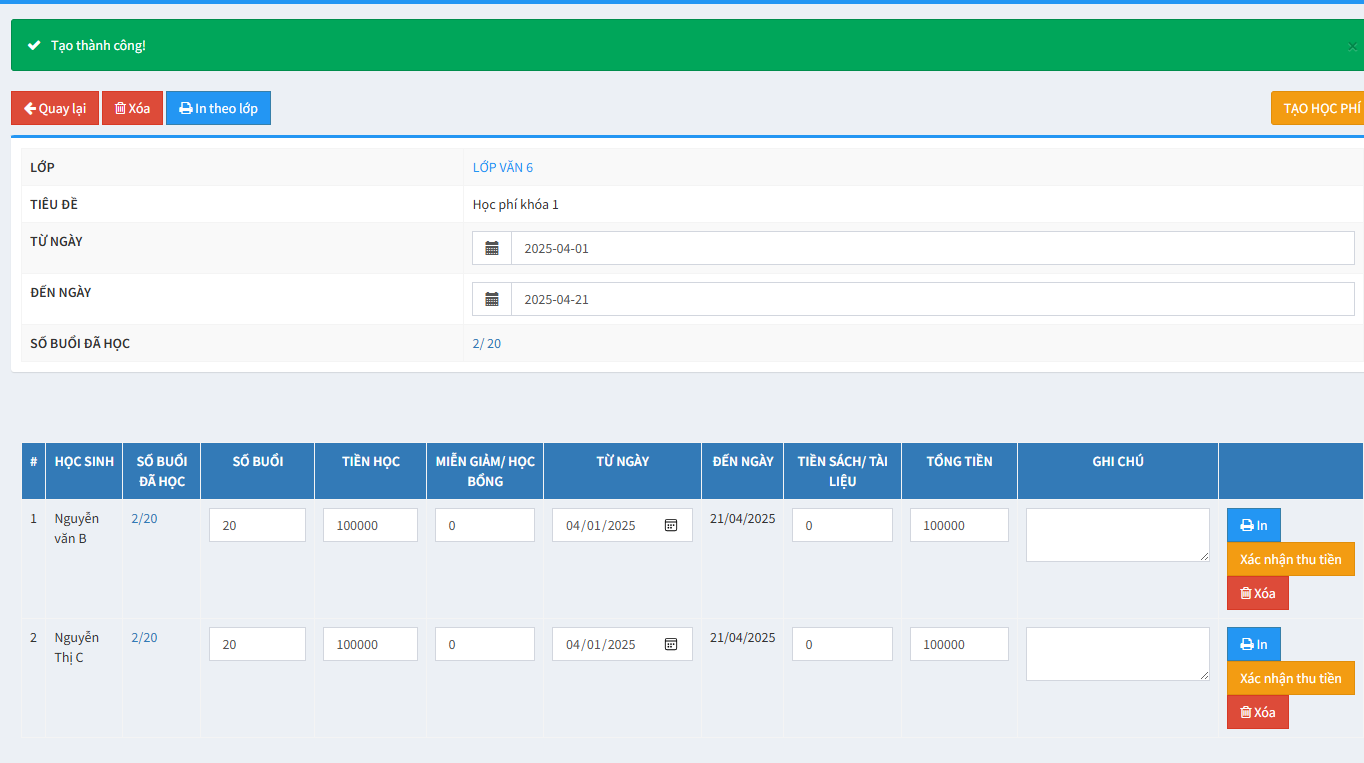
Task: Delete the Nguyễn Thị C fee row
Action: 1257,712
